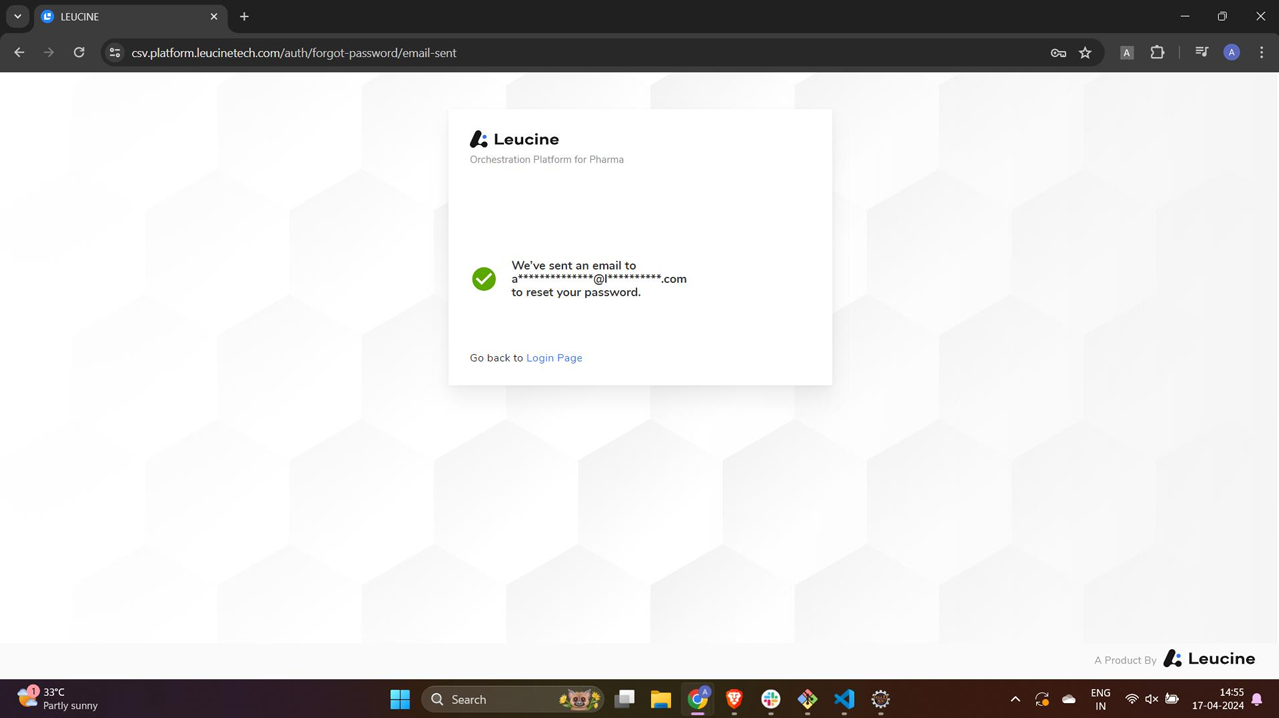
Task: Bookmark this page with the star icon
Action: [x=1085, y=53]
